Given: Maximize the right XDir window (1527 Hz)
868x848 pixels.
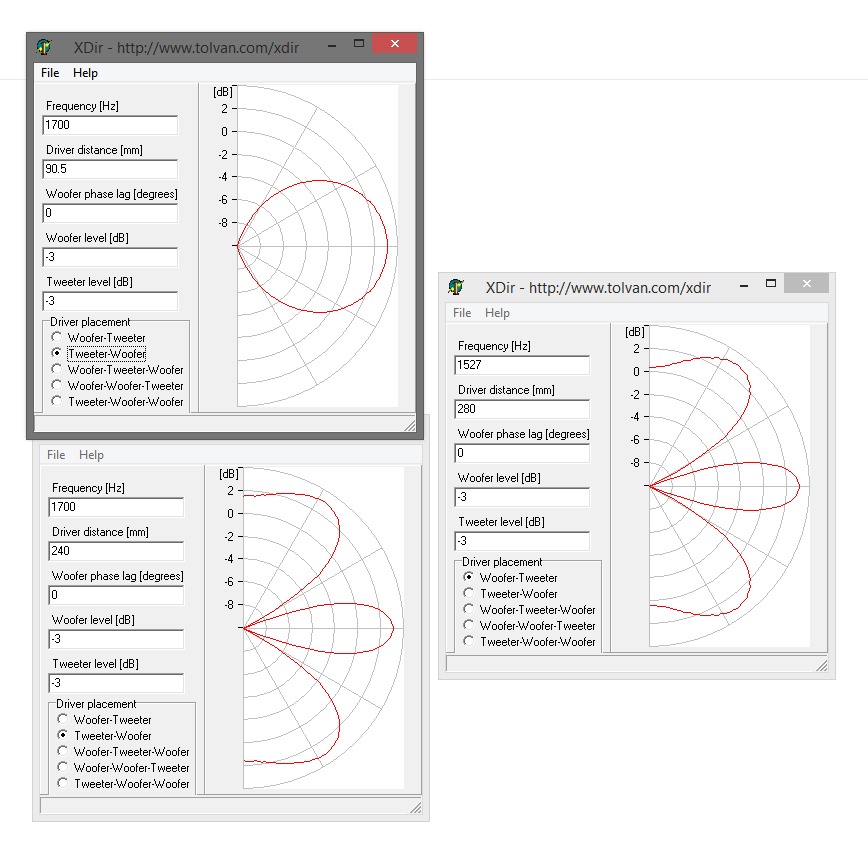Looking at the screenshot, I should (771, 284).
